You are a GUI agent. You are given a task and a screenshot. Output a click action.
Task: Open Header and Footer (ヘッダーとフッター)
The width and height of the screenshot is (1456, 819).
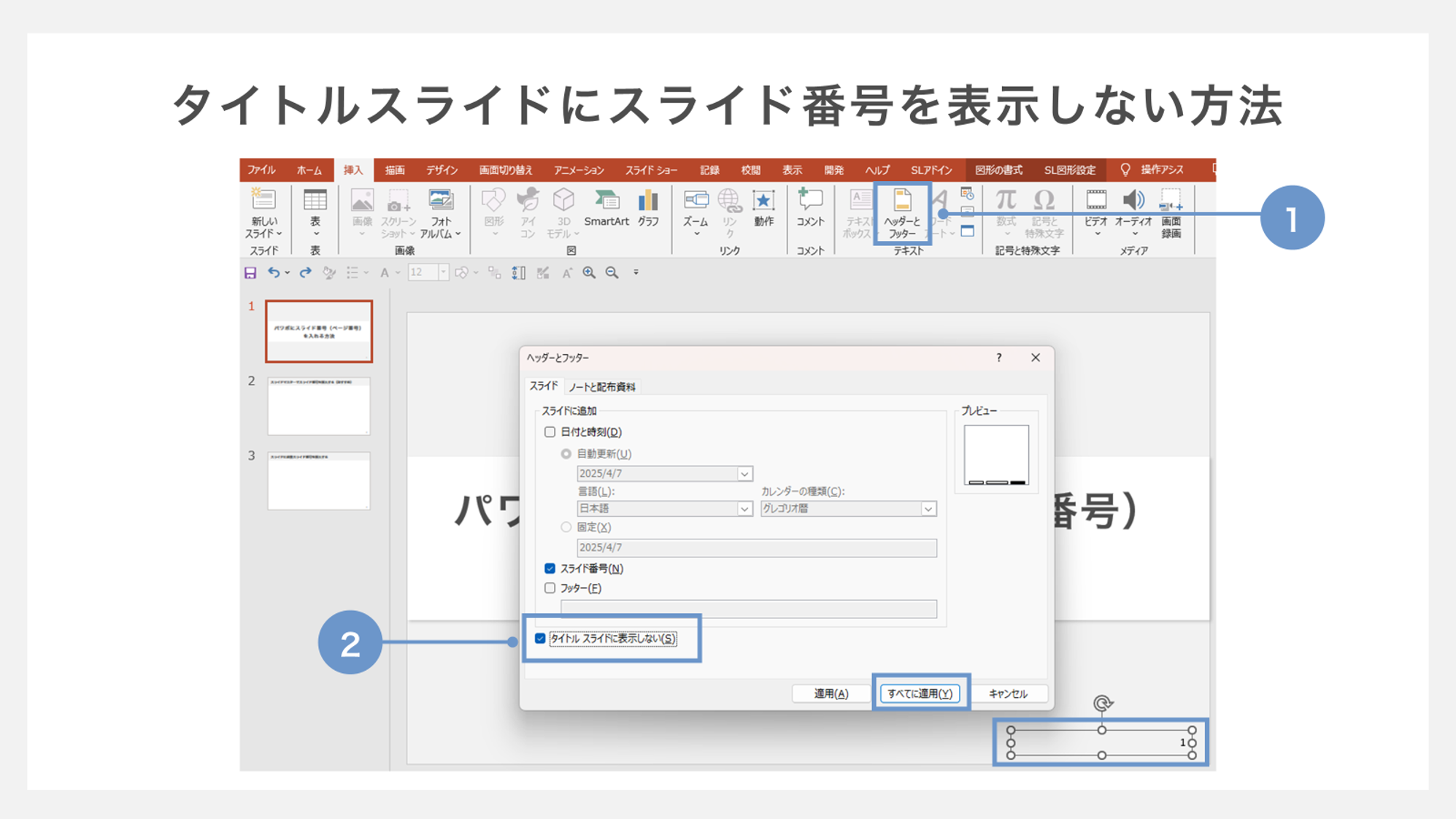tap(902, 213)
